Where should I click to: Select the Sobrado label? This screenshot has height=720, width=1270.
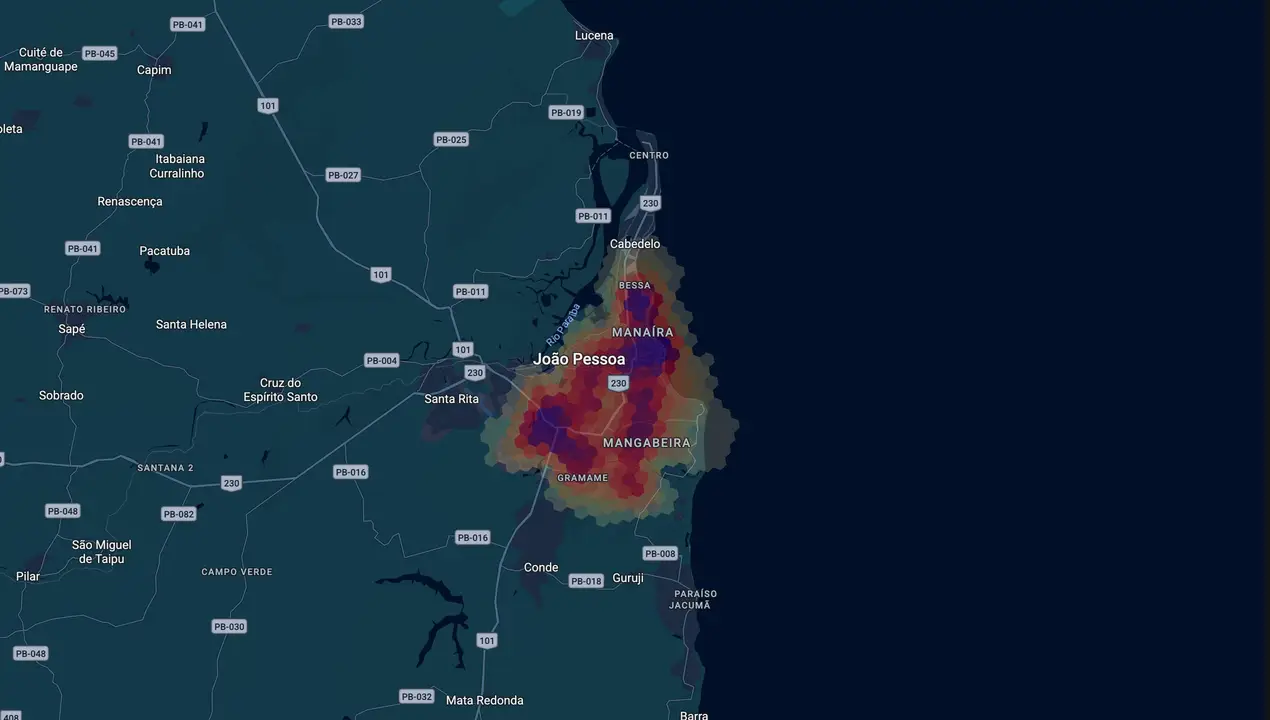click(61, 396)
